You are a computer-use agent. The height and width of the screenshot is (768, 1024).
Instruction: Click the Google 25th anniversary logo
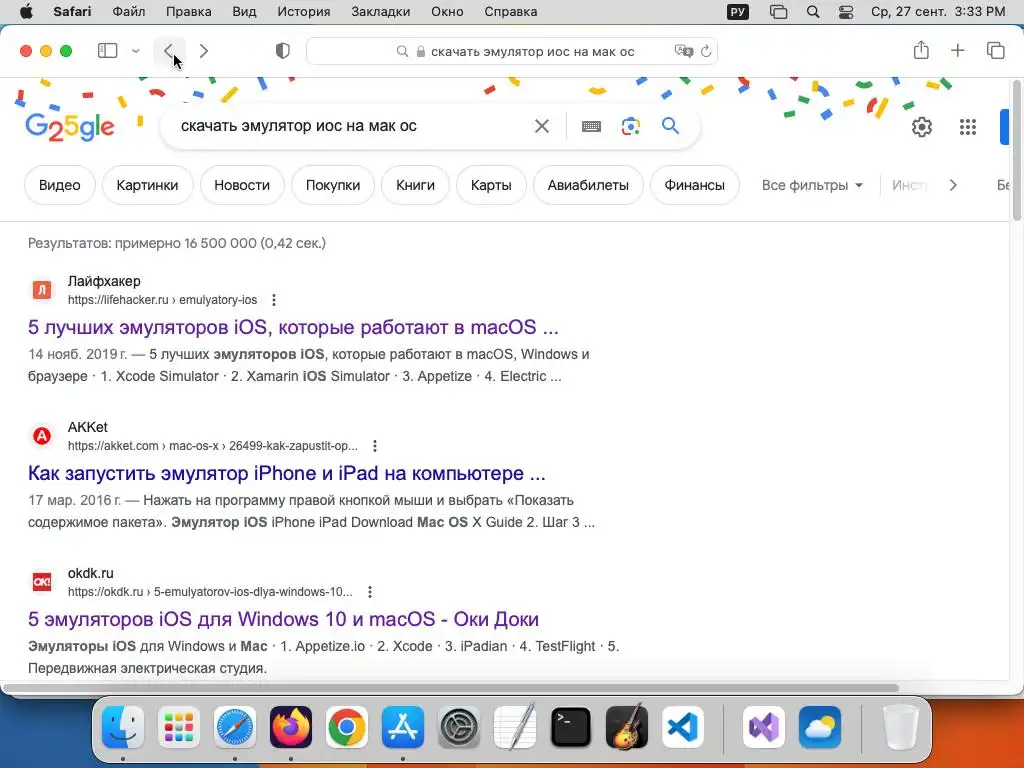pos(70,127)
